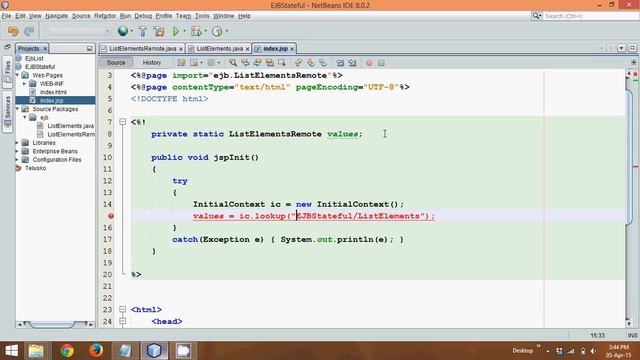
Task: Expand the Libraries tree node
Action: tap(17, 143)
